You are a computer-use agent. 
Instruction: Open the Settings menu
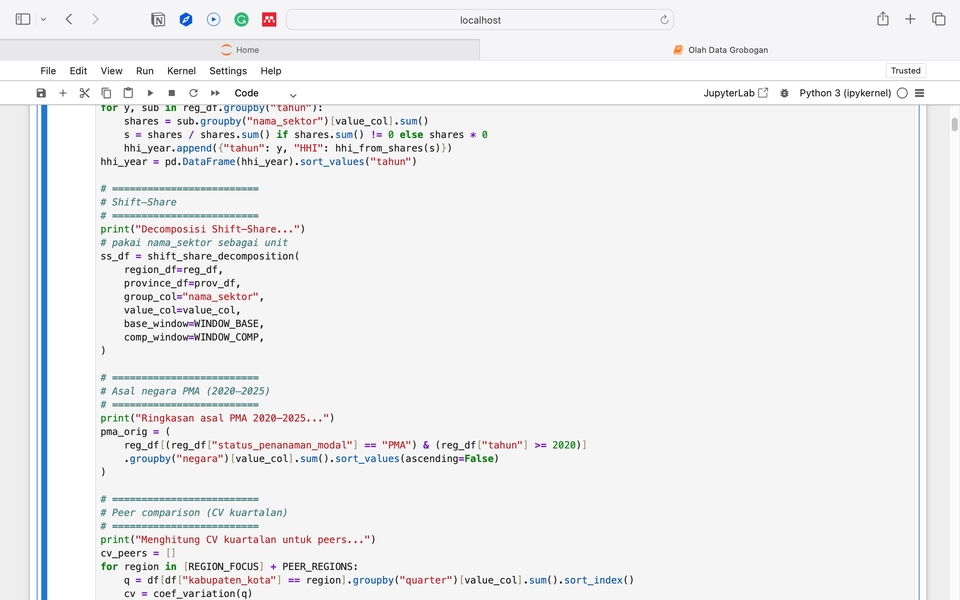(x=228, y=71)
